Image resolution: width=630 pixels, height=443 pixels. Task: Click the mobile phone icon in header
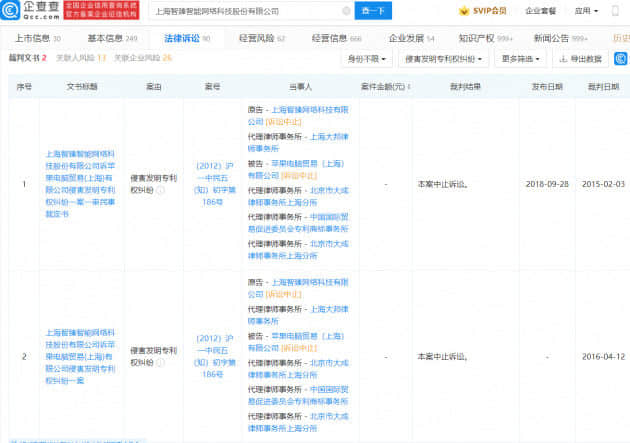(x=615, y=11)
